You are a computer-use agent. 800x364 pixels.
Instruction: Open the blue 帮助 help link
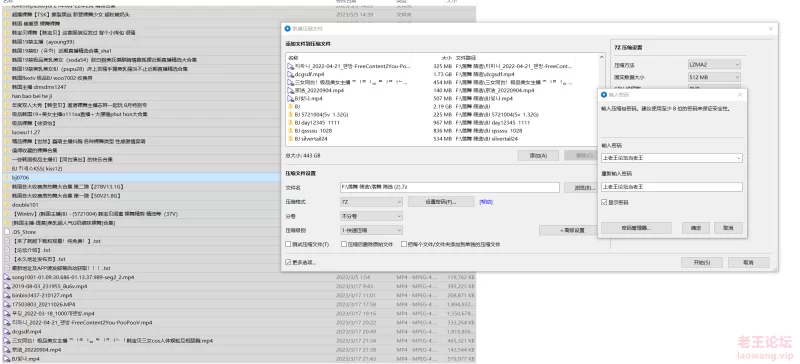pyautogui.click(x=485, y=202)
